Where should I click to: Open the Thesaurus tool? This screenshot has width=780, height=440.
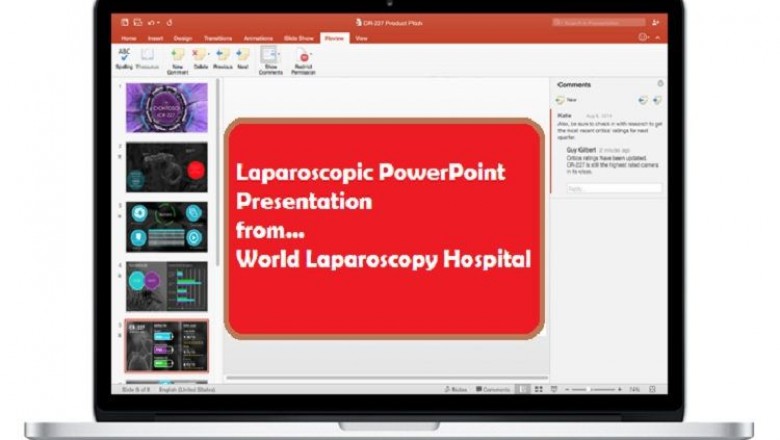tap(147, 59)
